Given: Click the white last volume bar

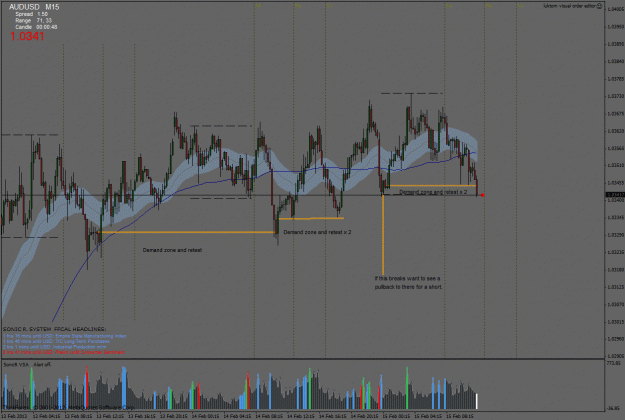Looking at the screenshot, I should point(477,401).
